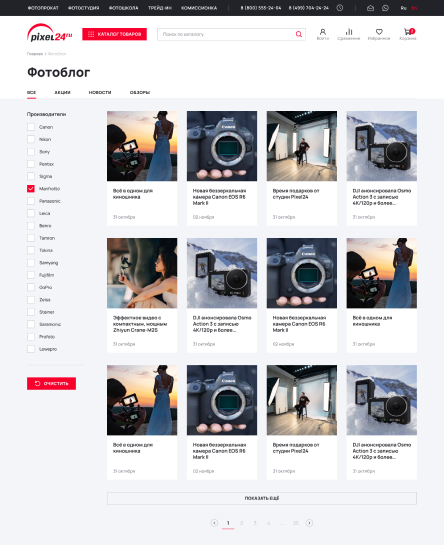Click the Показать ещё button
The height and width of the screenshot is (545, 444).
262,498
